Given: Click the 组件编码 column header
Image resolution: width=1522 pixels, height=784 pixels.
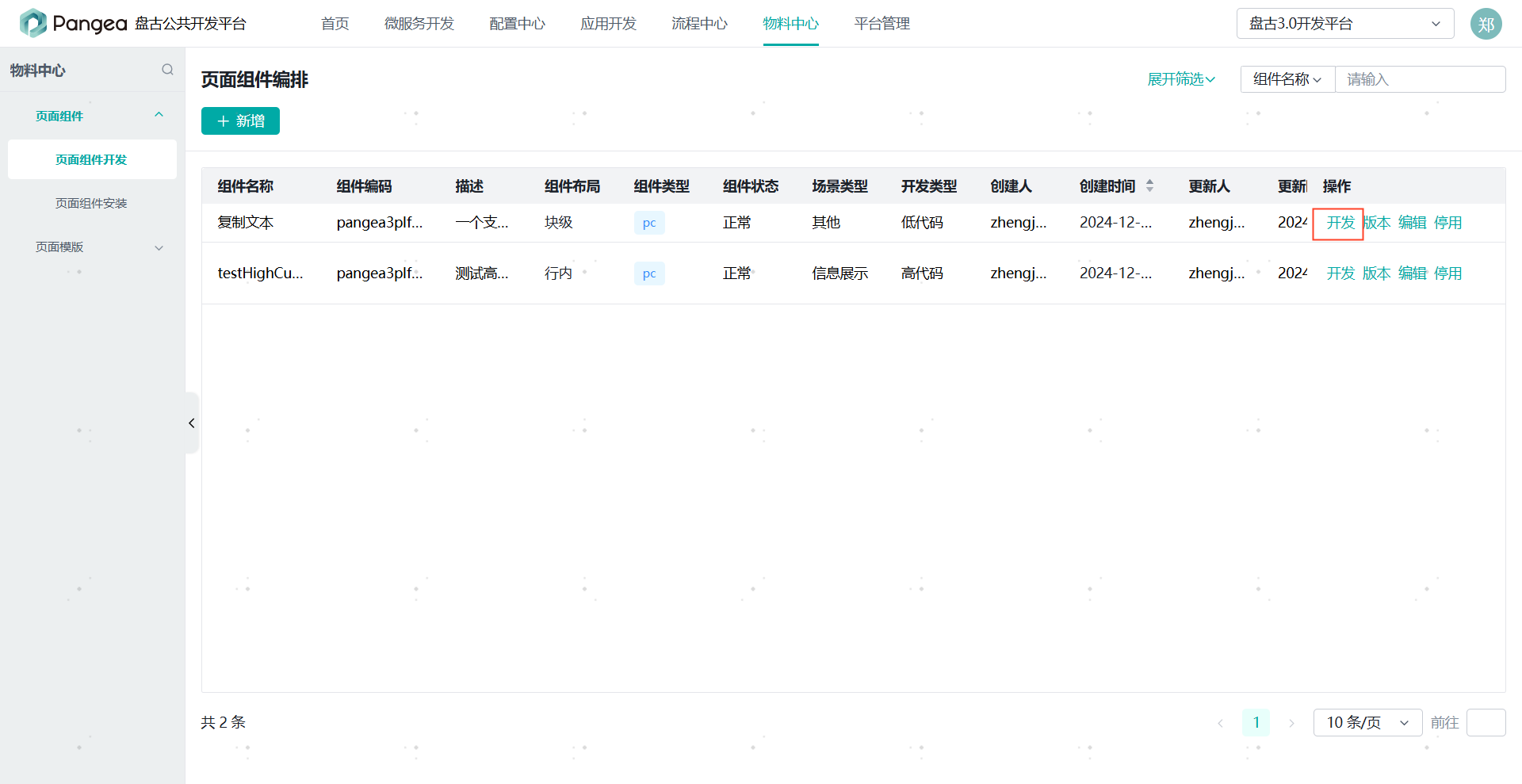Looking at the screenshot, I should pos(365,186).
